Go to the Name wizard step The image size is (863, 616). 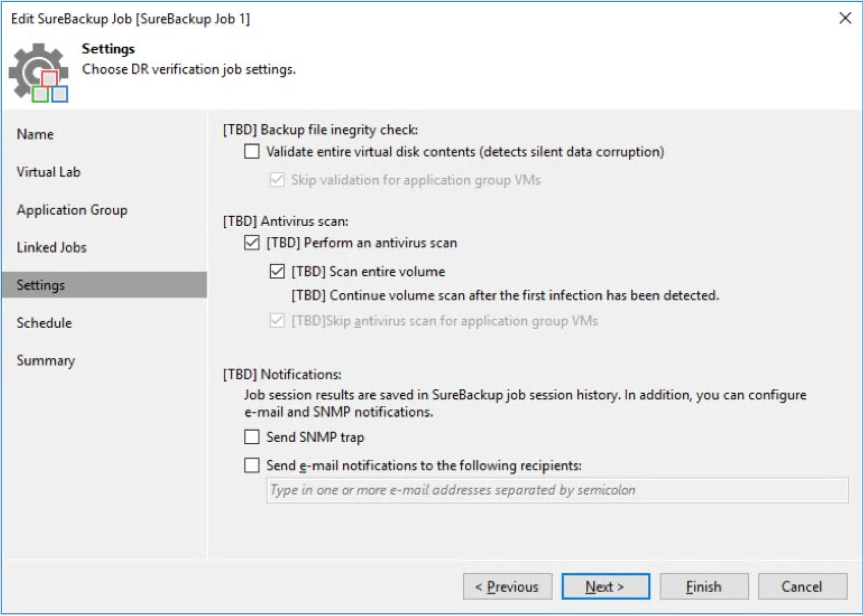104,134
